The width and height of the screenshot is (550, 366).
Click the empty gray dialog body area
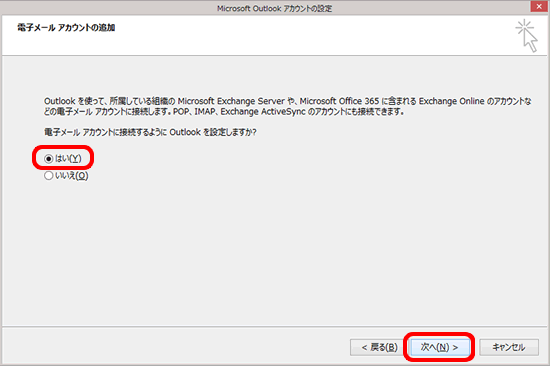[275, 253]
